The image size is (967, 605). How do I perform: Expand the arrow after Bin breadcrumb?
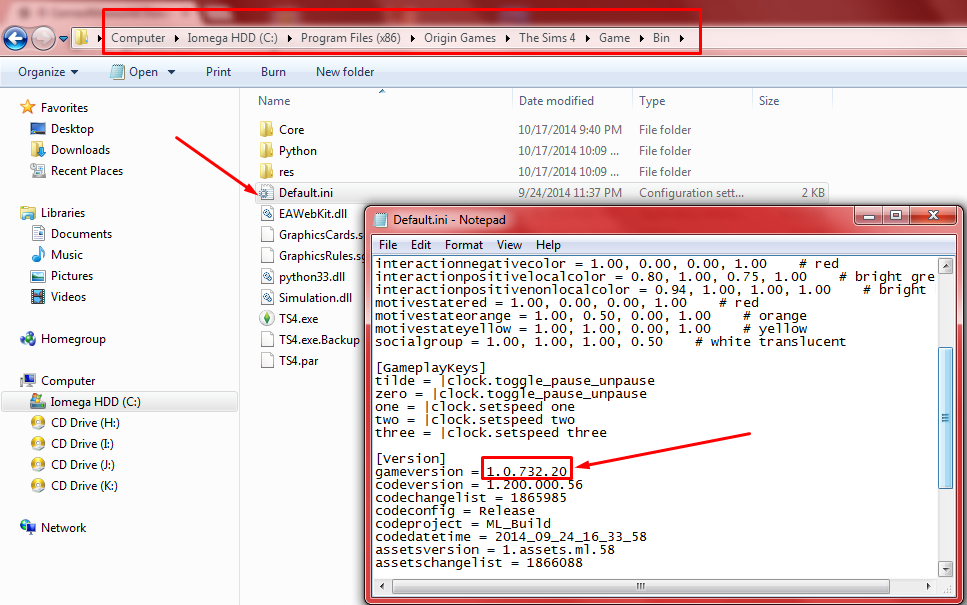(x=681, y=38)
